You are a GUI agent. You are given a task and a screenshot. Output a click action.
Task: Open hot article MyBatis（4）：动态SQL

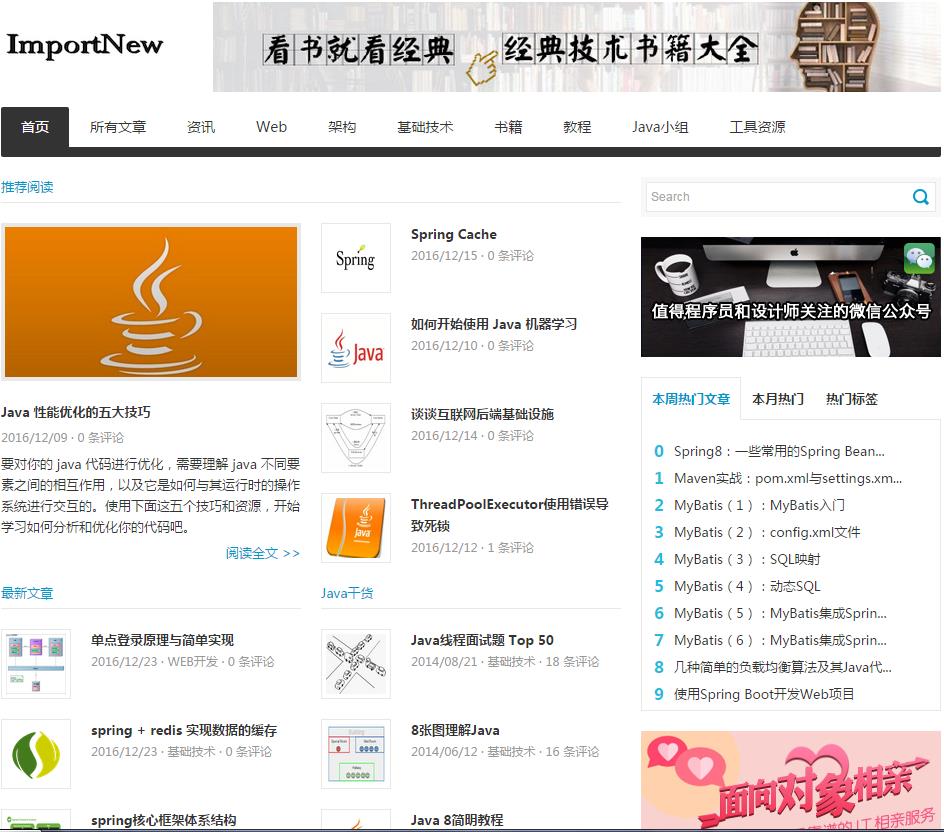click(747, 586)
